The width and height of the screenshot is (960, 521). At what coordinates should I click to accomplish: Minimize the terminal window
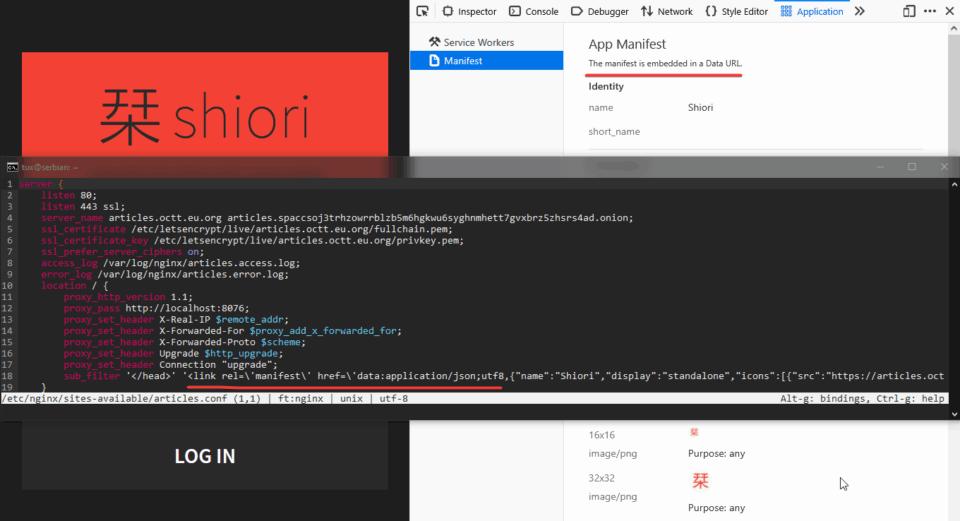[x=880, y=167]
